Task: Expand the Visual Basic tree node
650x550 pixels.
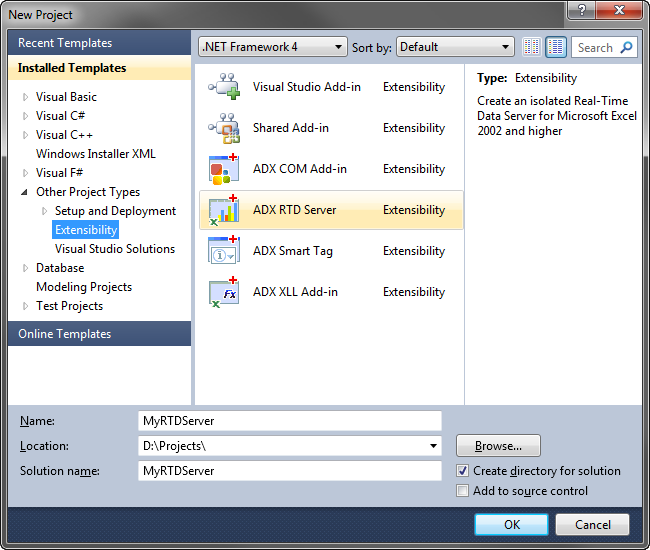Action: (25, 97)
